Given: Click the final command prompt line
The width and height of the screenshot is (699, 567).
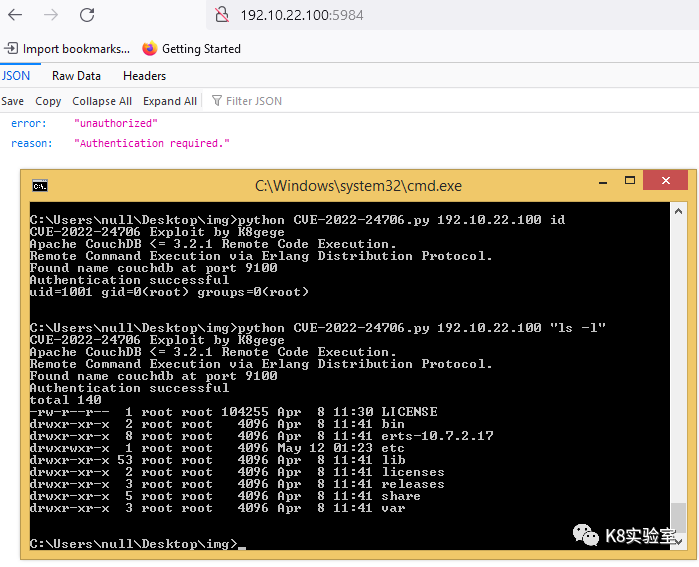Looking at the screenshot, I should [138, 544].
